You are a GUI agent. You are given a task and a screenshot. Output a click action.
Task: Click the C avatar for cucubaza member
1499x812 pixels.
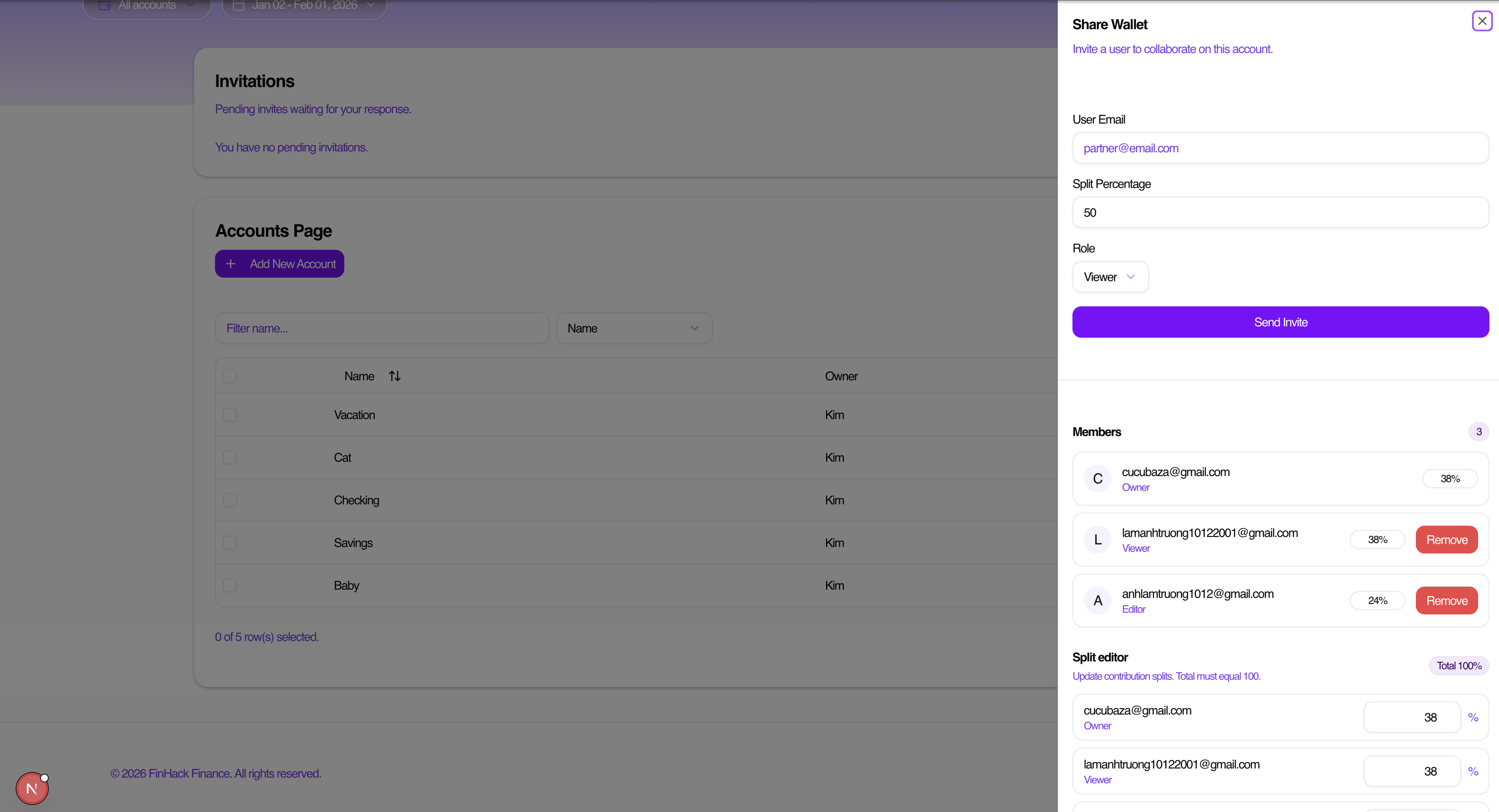tap(1098, 479)
